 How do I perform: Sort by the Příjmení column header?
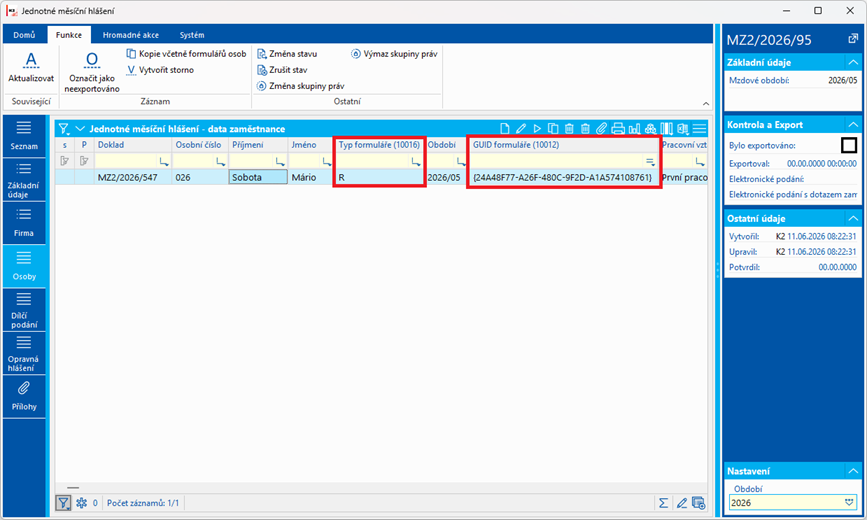[258, 145]
